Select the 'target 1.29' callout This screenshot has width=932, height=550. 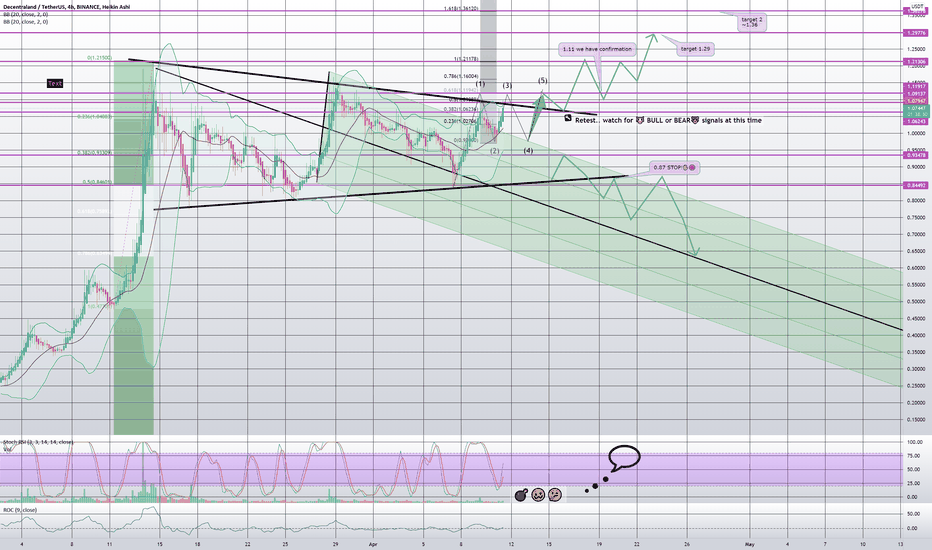(695, 49)
